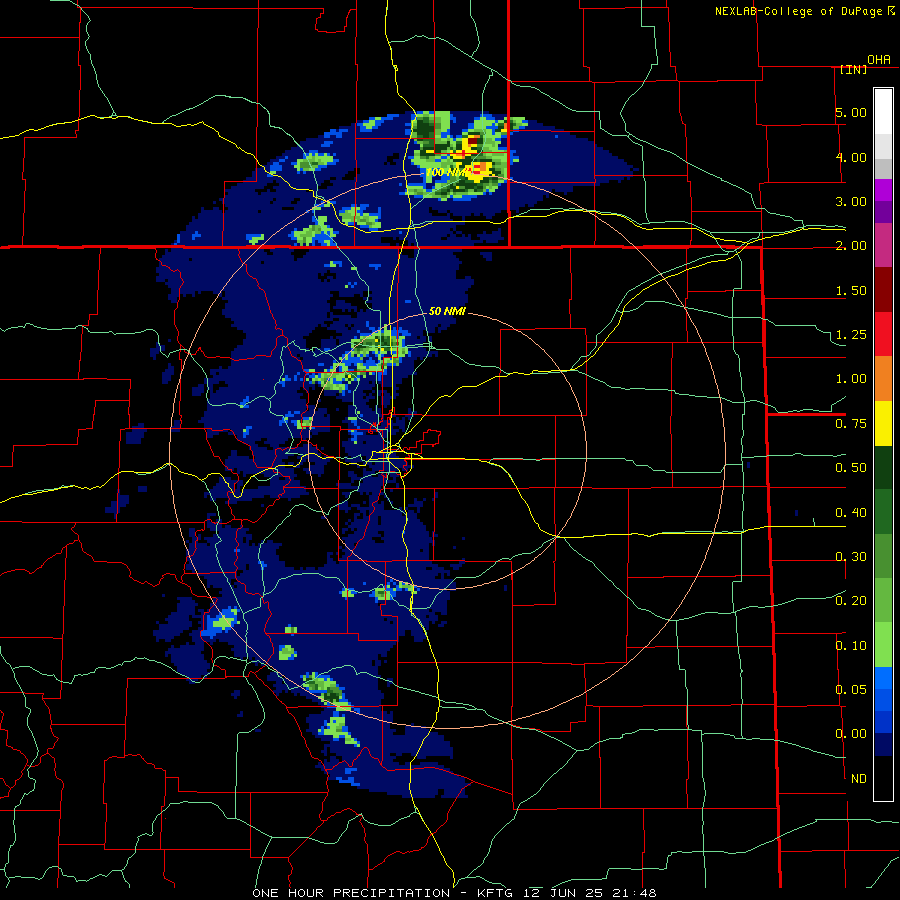Pick the black ND swatch at legend bottom
This screenshot has width=900, height=900.
click(883, 778)
